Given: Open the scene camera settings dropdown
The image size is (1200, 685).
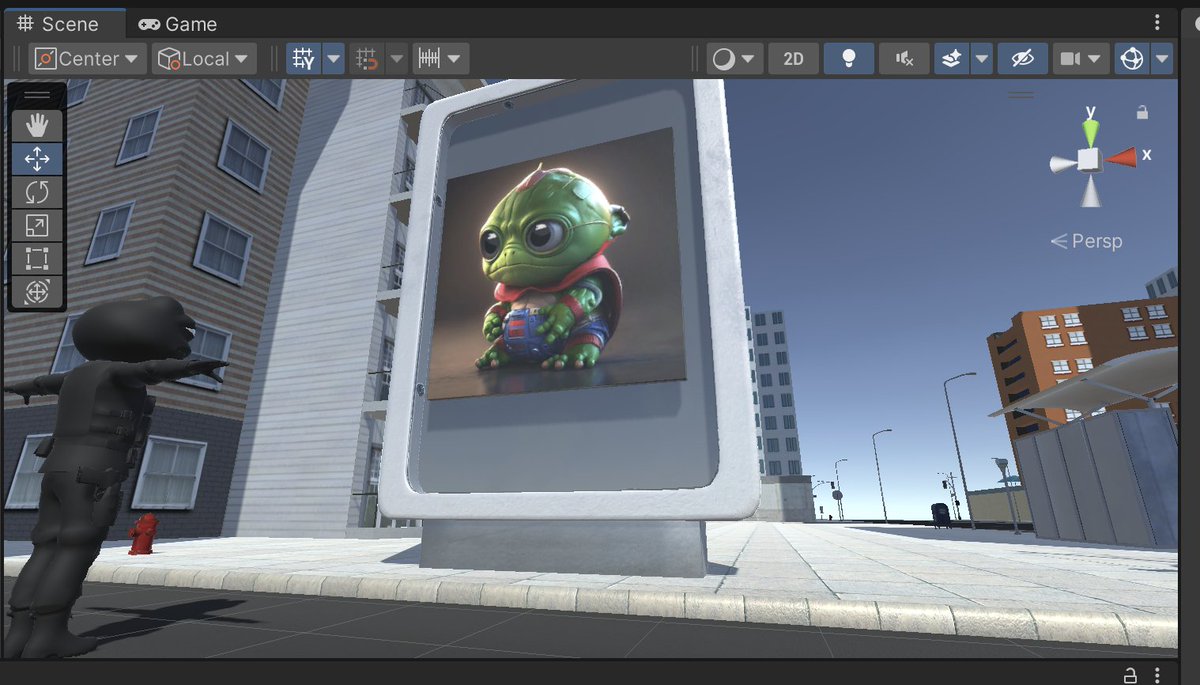Looking at the screenshot, I should pyautogui.click(x=1082, y=59).
